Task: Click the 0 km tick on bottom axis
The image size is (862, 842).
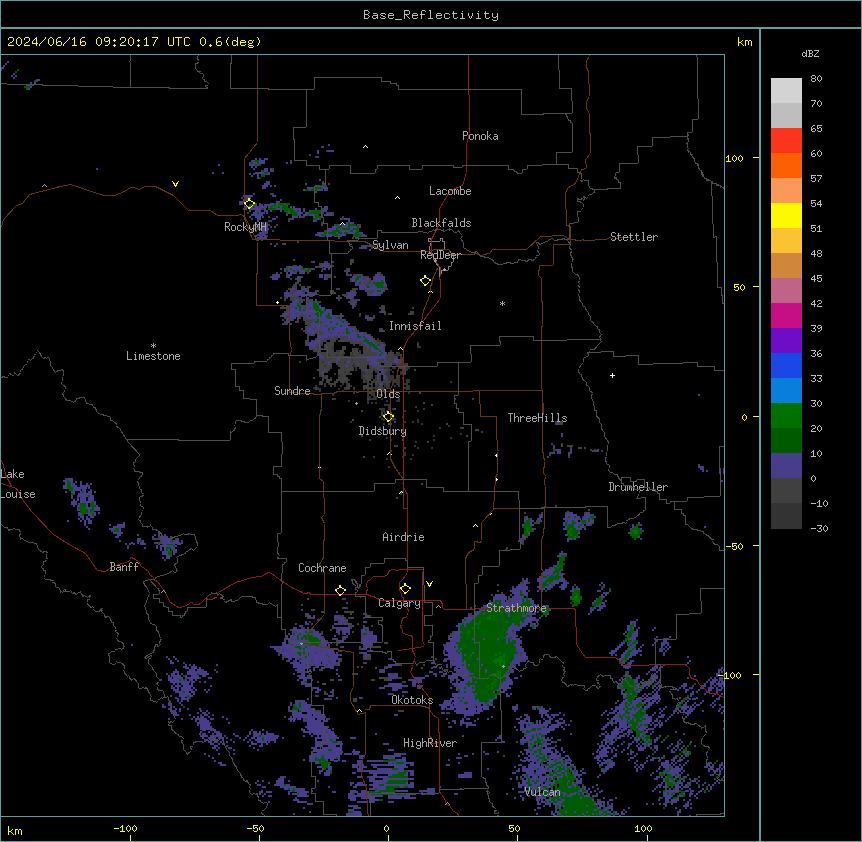Action: click(386, 828)
